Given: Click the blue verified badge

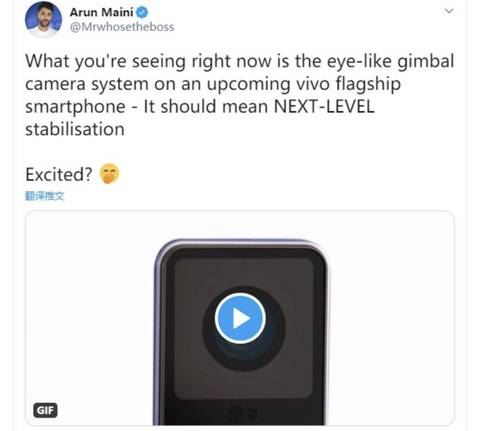Looking at the screenshot, I should [142, 13].
